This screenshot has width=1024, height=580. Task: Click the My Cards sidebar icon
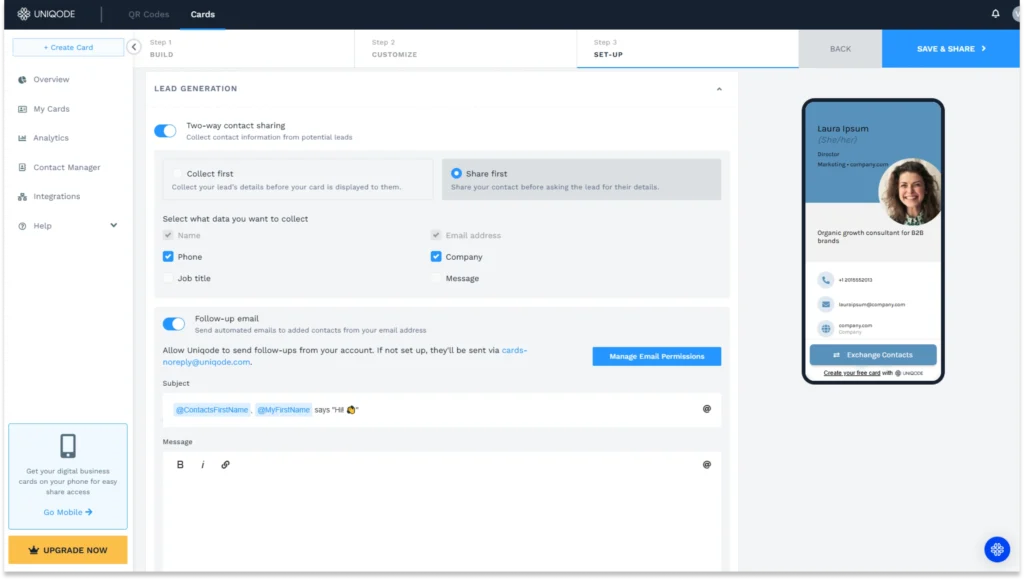(22, 109)
